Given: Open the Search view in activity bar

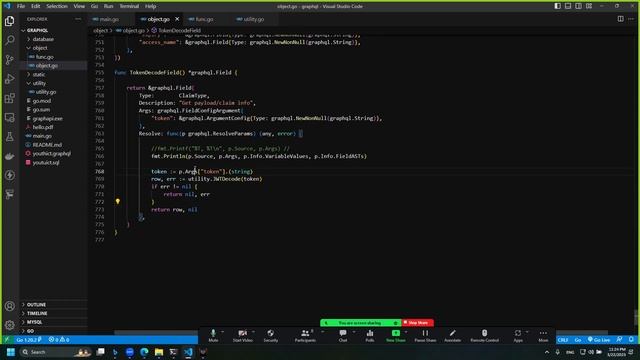Looking at the screenshot, I should click(10, 40).
